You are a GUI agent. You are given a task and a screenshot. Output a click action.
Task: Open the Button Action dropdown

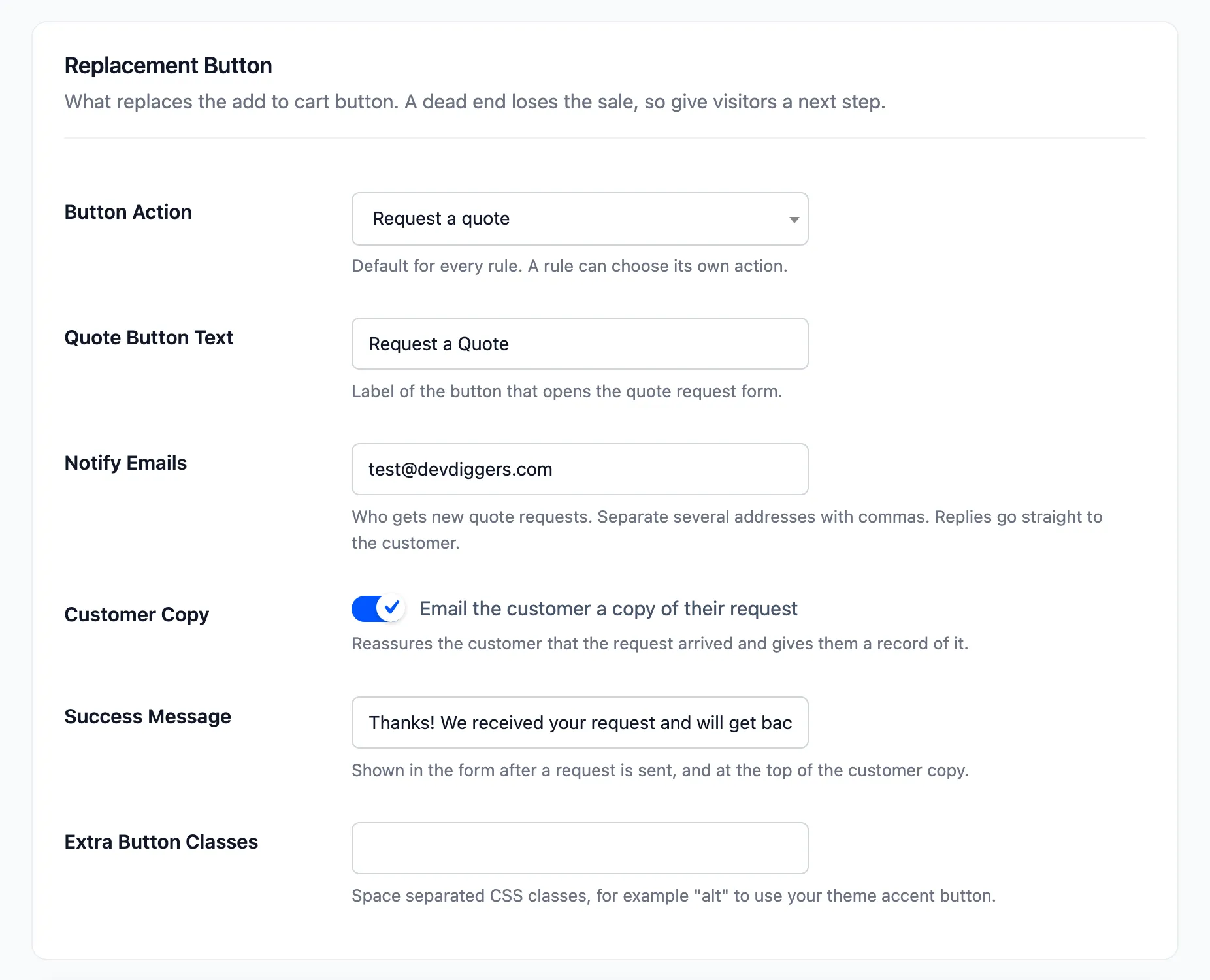tap(580, 219)
